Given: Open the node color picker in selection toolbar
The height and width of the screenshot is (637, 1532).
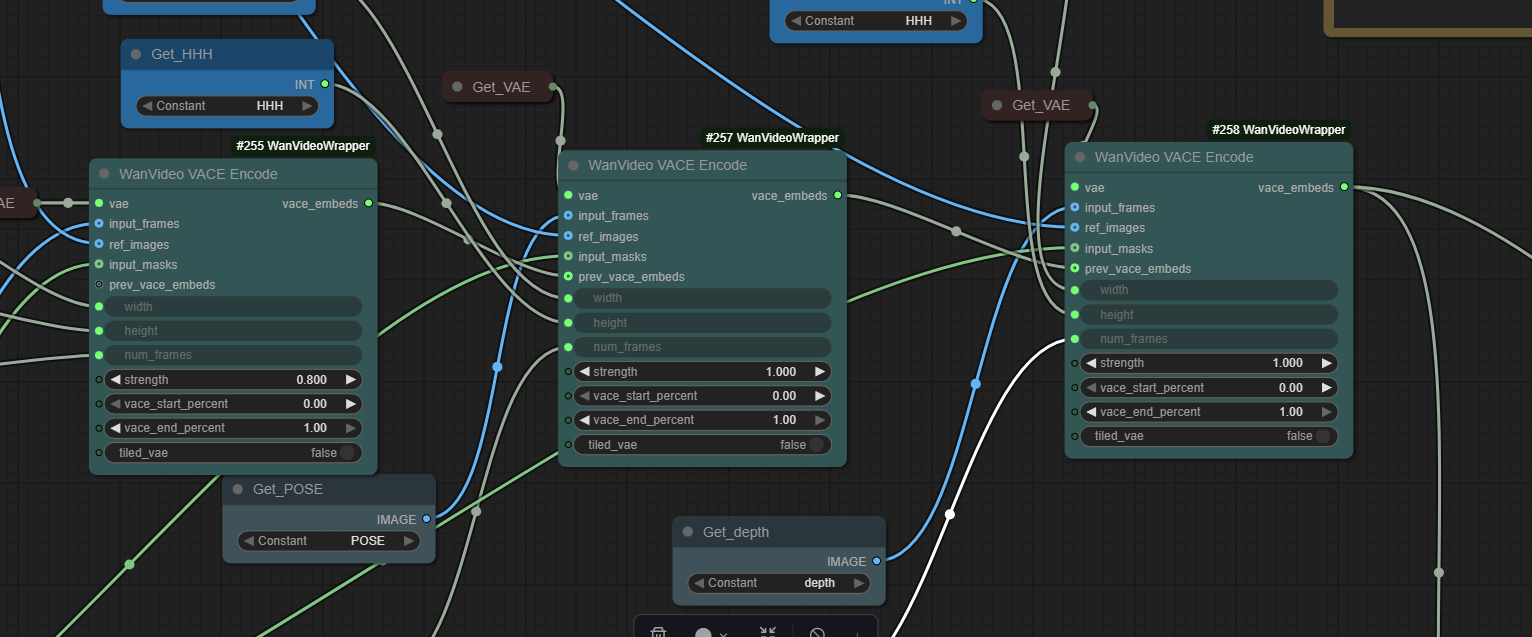Looking at the screenshot, I should (704, 634).
